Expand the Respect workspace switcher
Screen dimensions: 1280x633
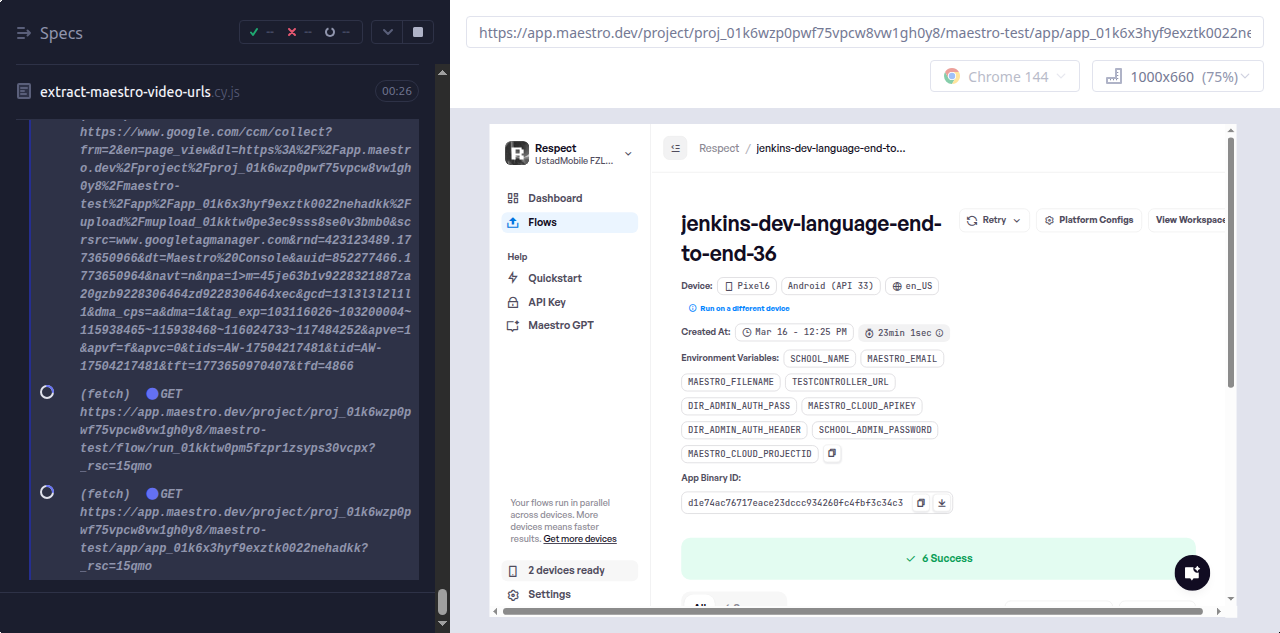[x=628, y=153]
